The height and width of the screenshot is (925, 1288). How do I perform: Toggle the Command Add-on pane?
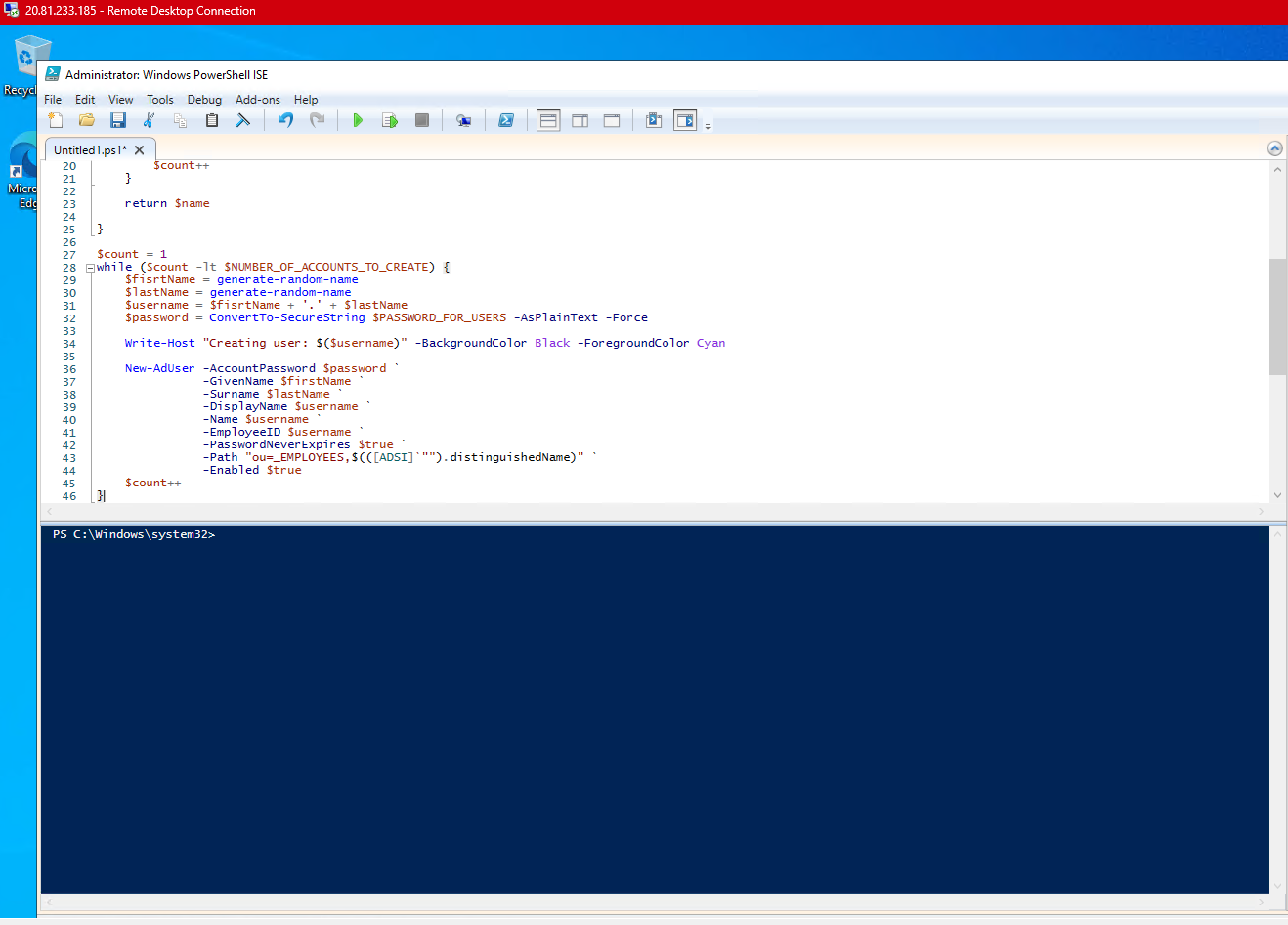click(685, 120)
